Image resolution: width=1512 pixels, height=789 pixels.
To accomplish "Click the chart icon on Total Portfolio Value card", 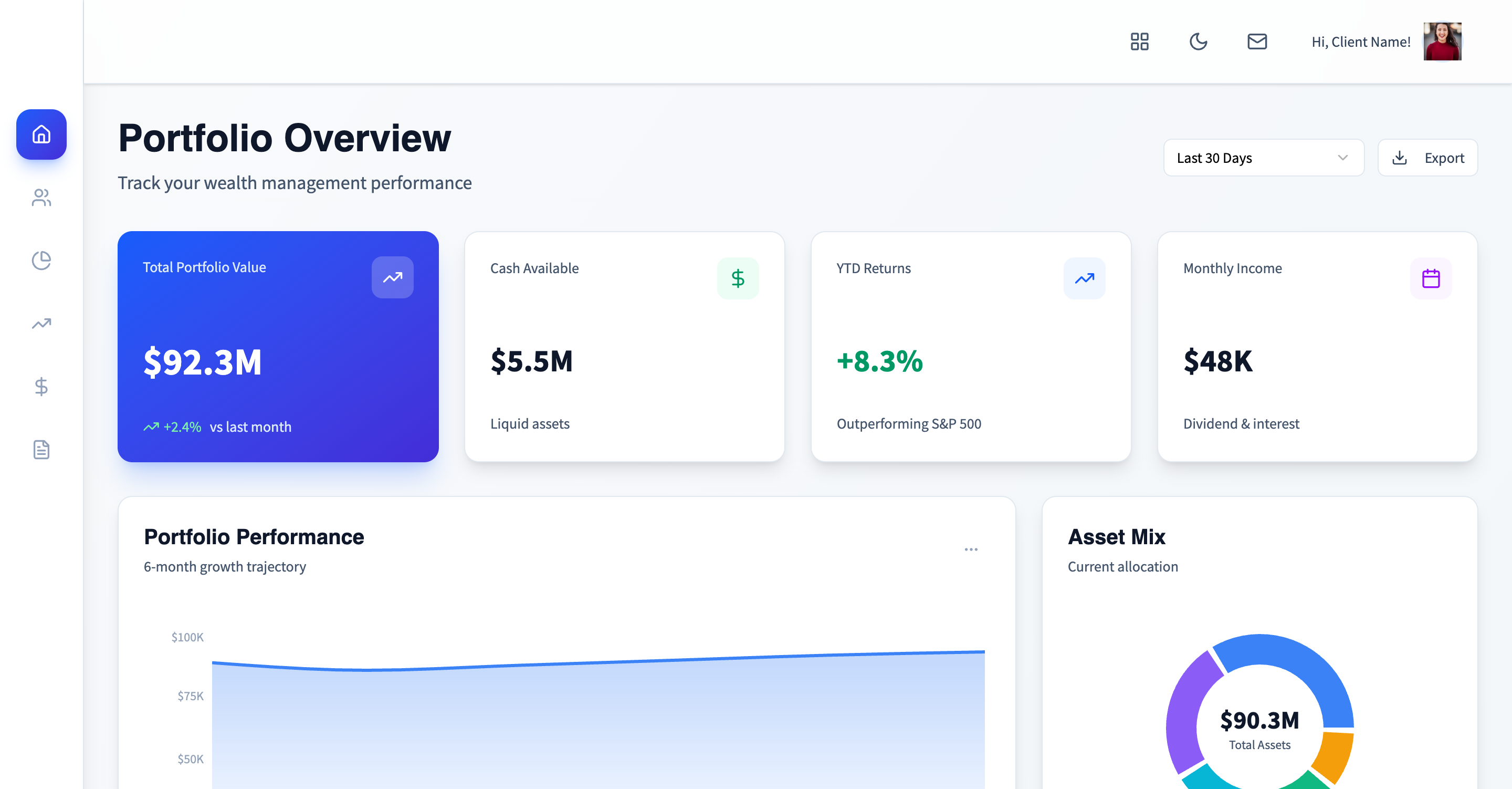I will pos(392,277).
